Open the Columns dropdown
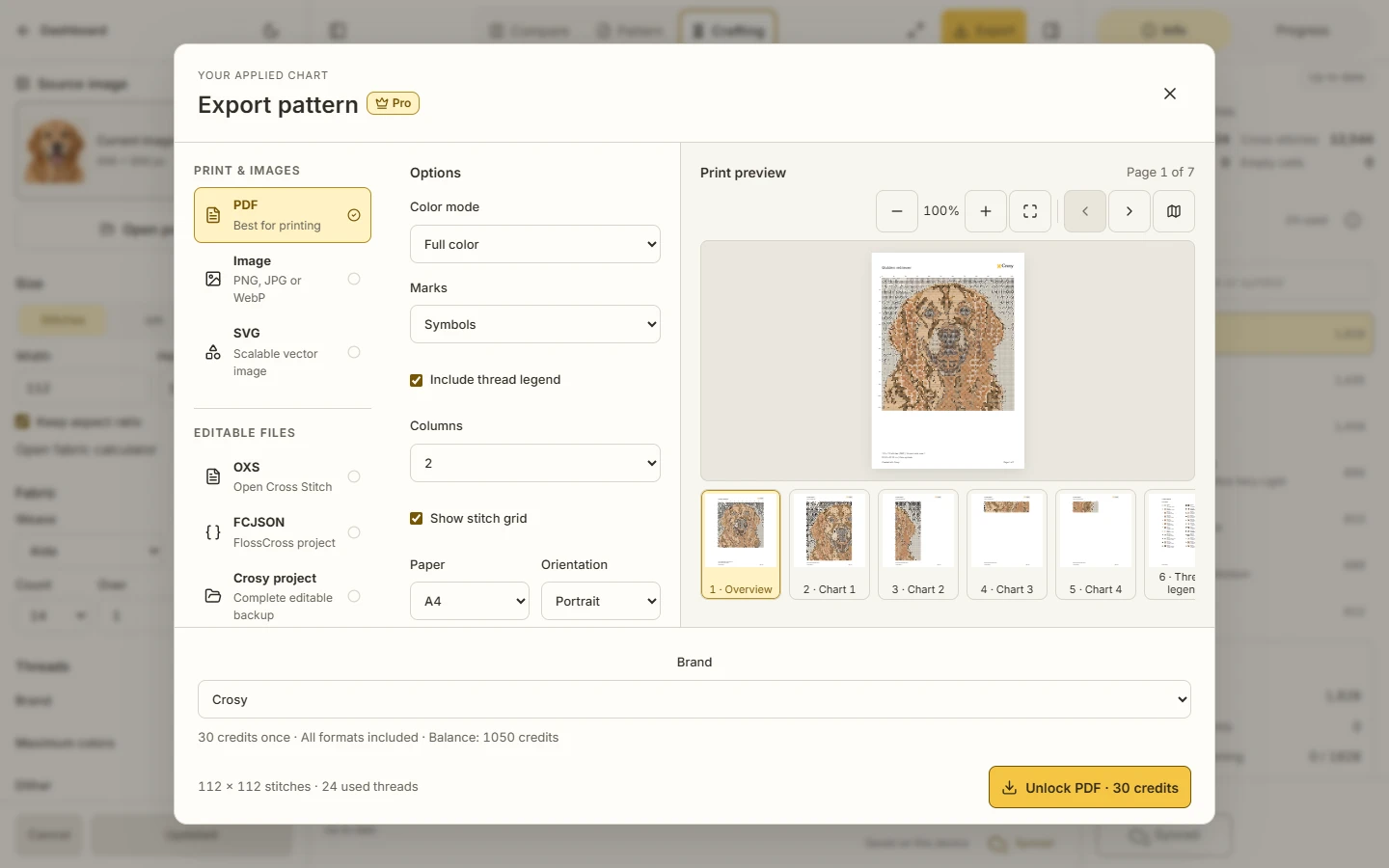Screen dimensions: 1389x868 coord(535,463)
